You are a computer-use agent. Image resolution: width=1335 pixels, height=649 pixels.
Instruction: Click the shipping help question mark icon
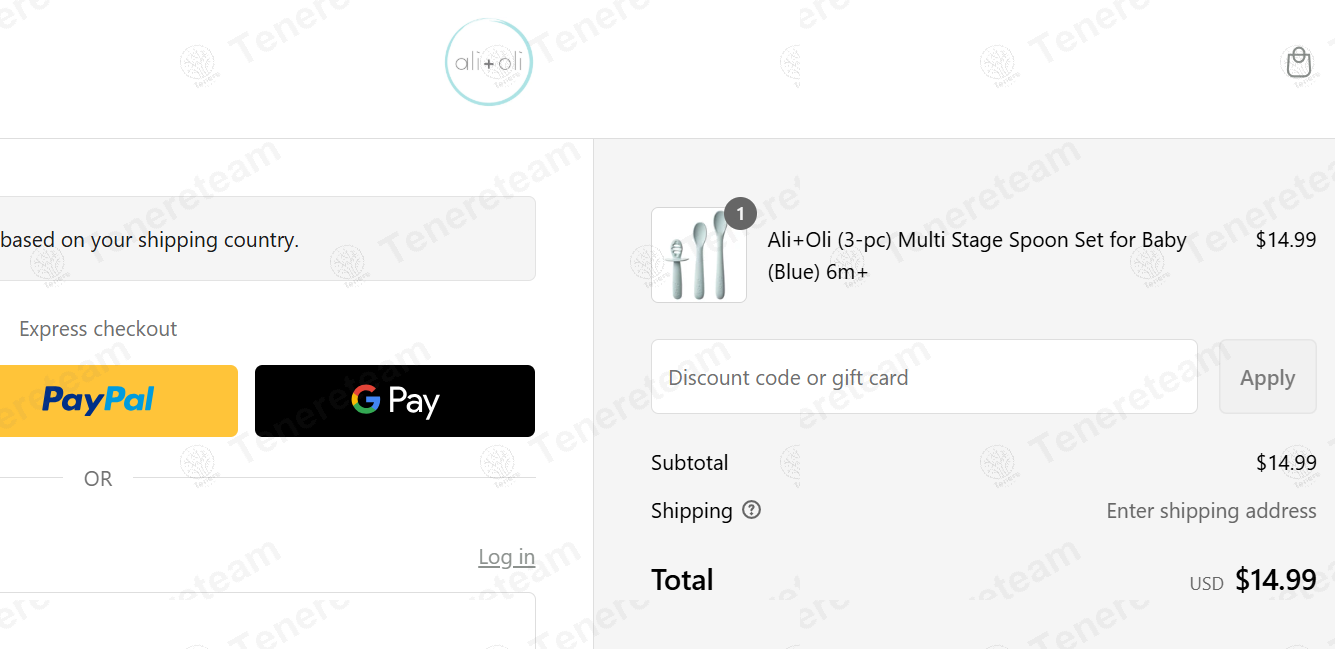click(x=752, y=510)
